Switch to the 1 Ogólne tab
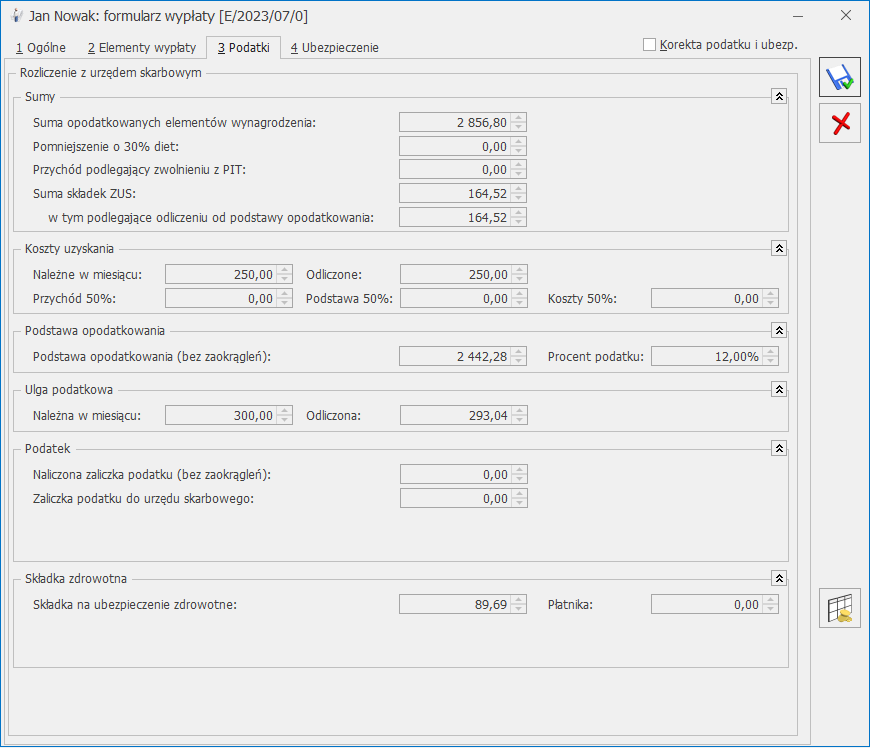Viewport: 870px width, 748px height. [x=41, y=48]
